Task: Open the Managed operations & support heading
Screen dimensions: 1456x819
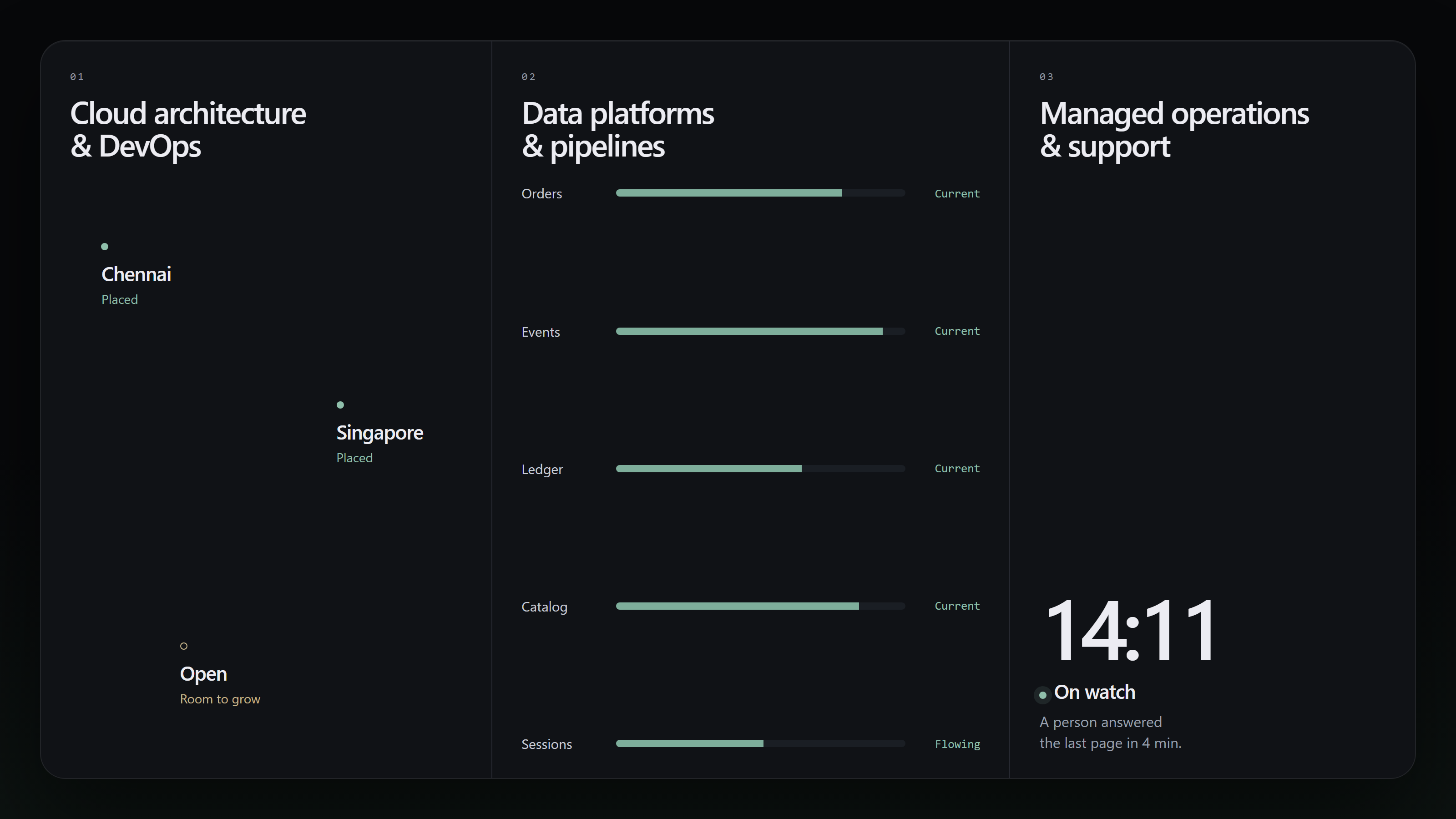Action: pyautogui.click(x=1174, y=130)
